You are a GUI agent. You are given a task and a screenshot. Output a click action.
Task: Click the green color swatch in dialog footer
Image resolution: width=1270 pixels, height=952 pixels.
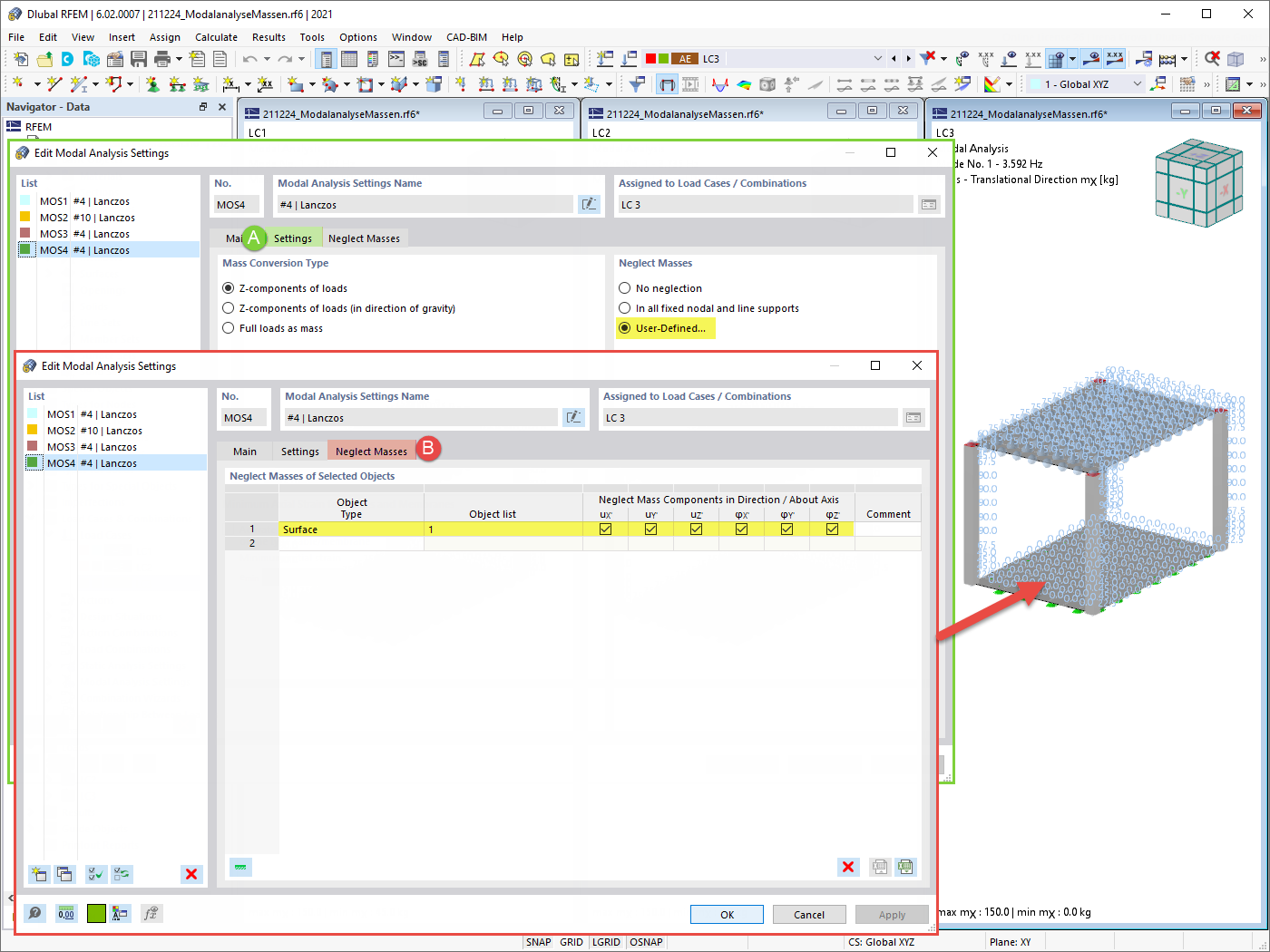(95, 913)
